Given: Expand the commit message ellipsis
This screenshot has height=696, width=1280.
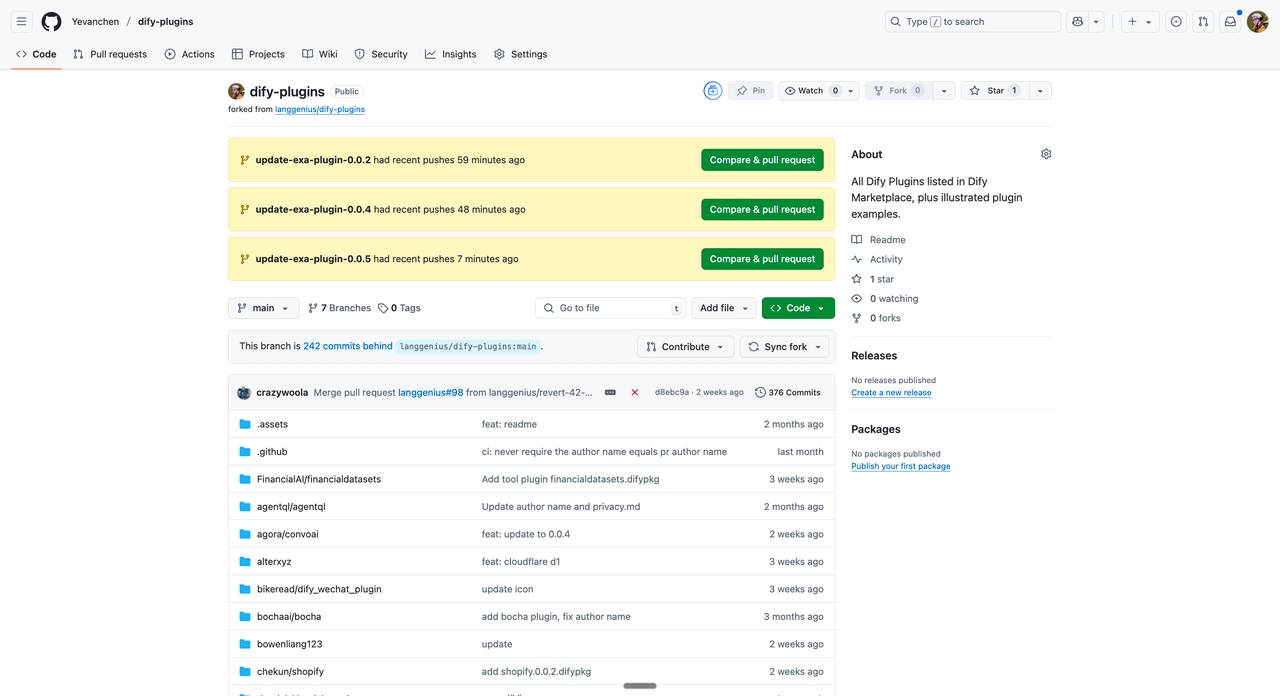Looking at the screenshot, I should [610, 393].
